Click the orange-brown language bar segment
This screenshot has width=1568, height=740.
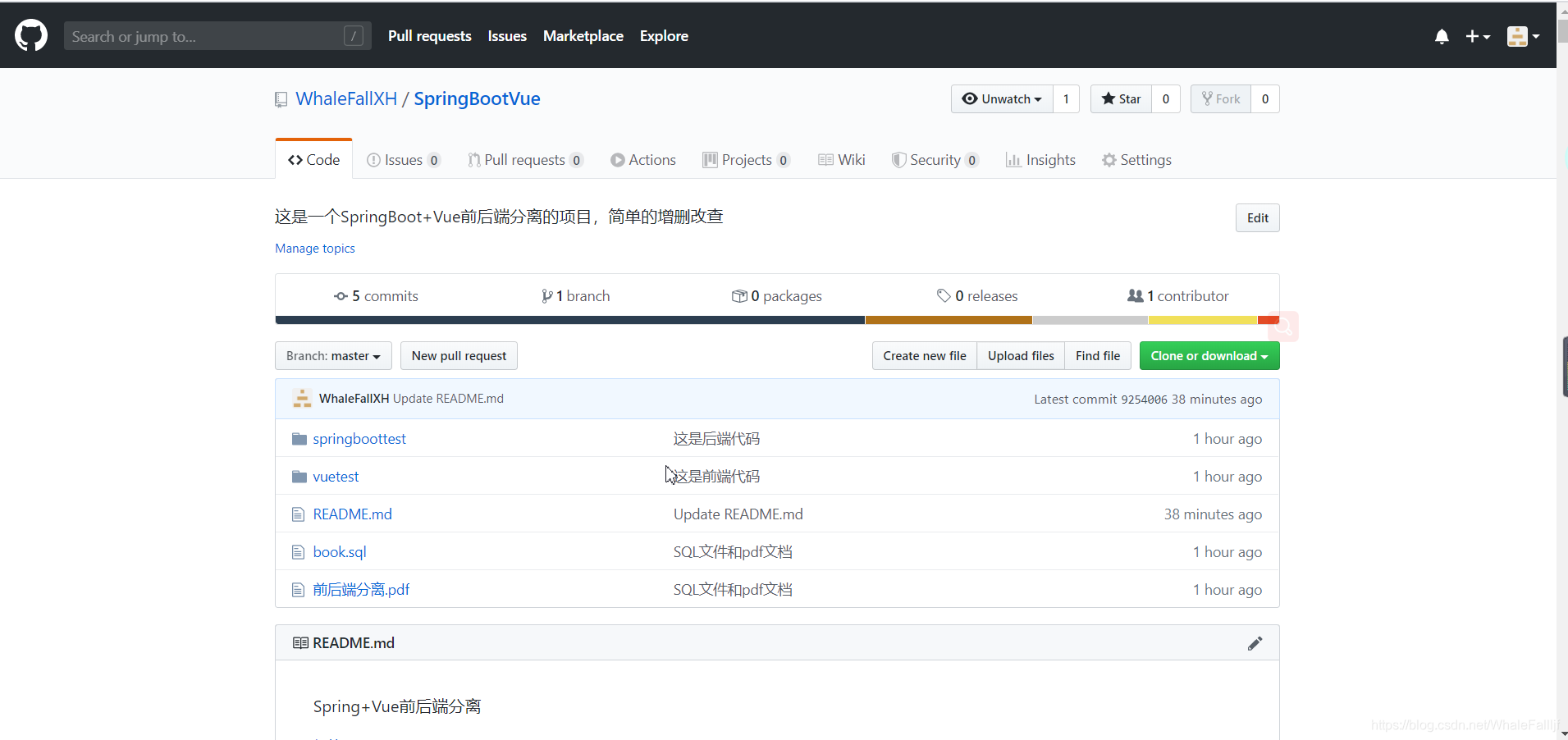tap(949, 320)
